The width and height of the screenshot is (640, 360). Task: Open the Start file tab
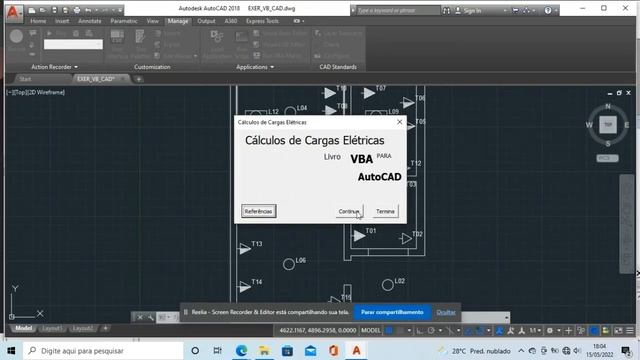pyautogui.click(x=25, y=79)
